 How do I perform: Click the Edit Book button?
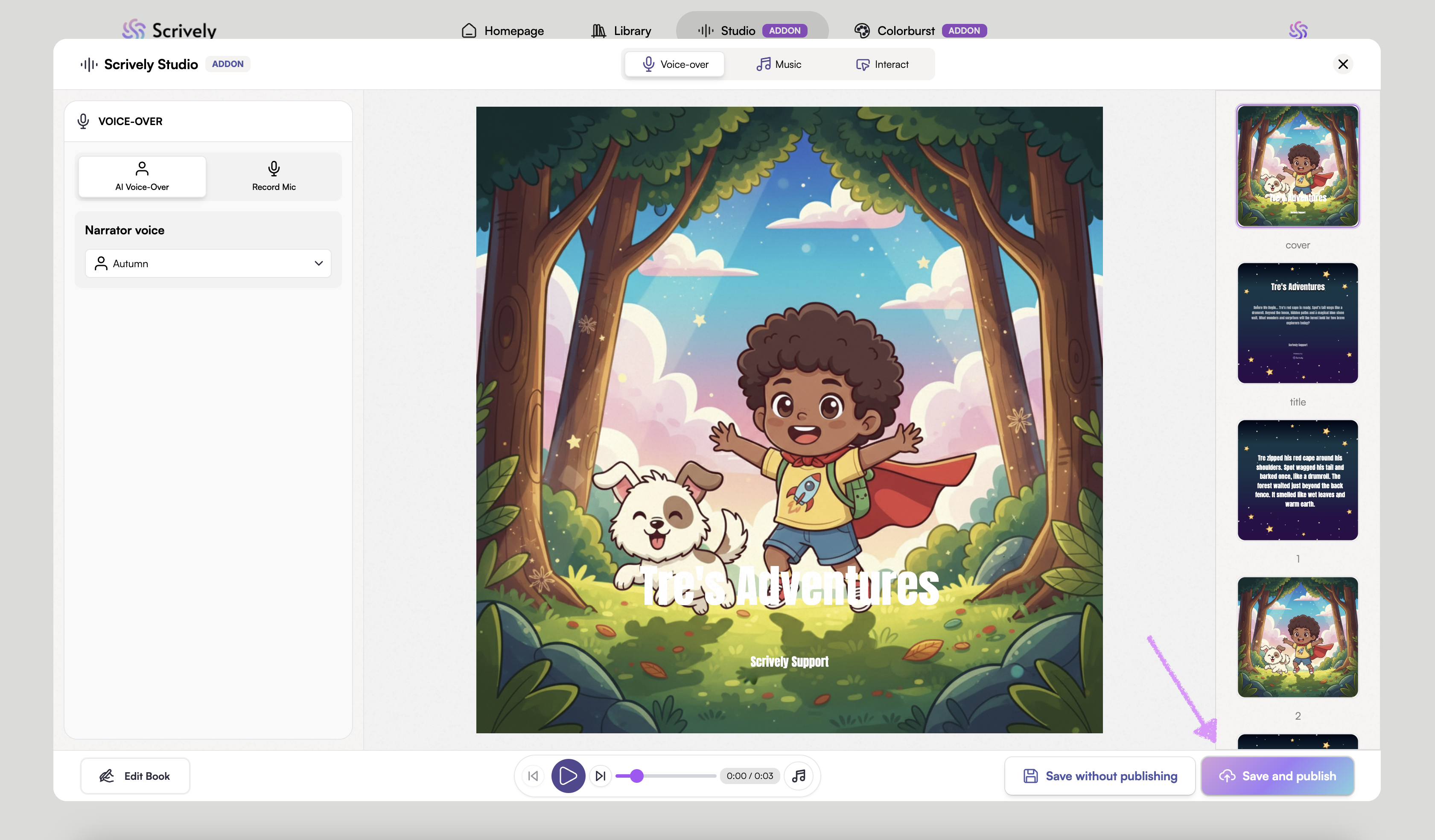pyautogui.click(x=135, y=776)
